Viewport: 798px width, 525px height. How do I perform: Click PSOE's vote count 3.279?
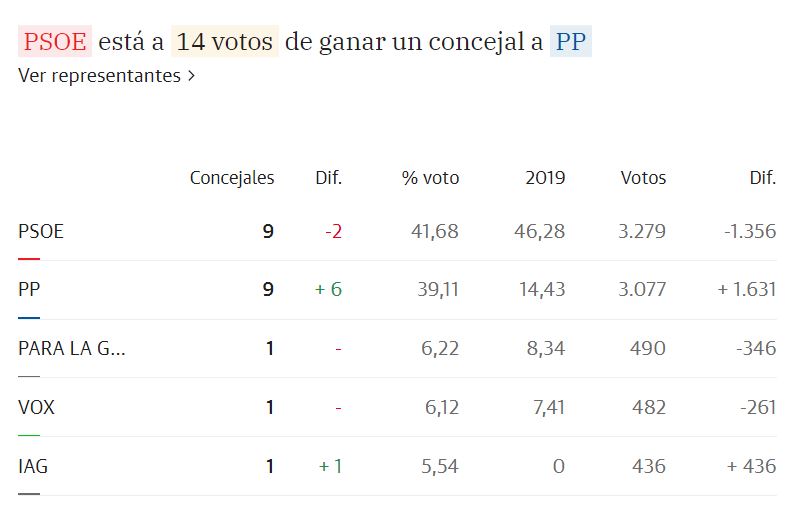(x=643, y=231)
